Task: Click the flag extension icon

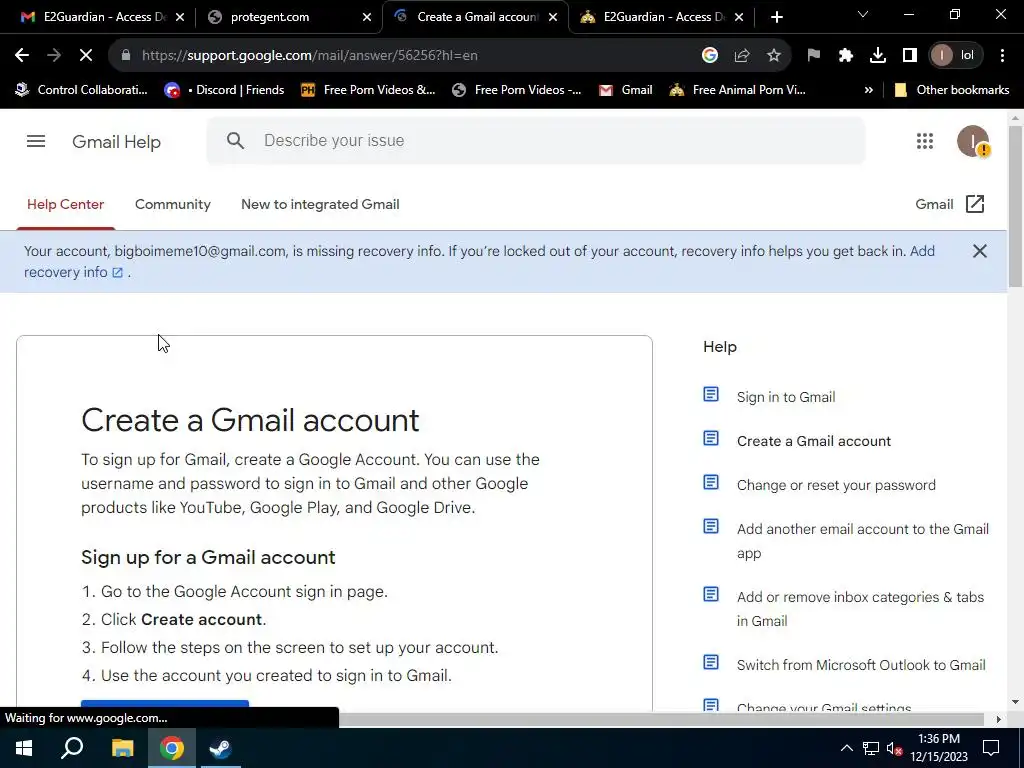Action: [814, 56]
